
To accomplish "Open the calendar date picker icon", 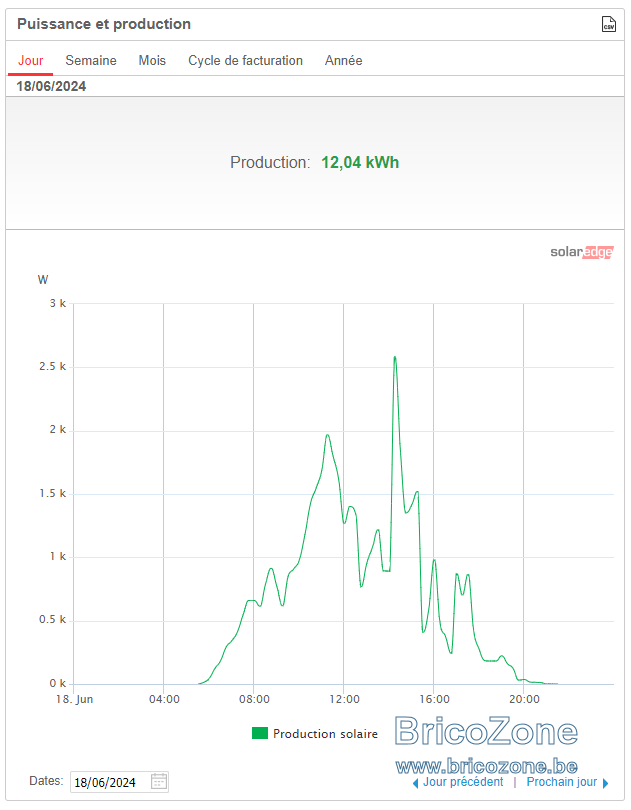I will coord(159,782).
